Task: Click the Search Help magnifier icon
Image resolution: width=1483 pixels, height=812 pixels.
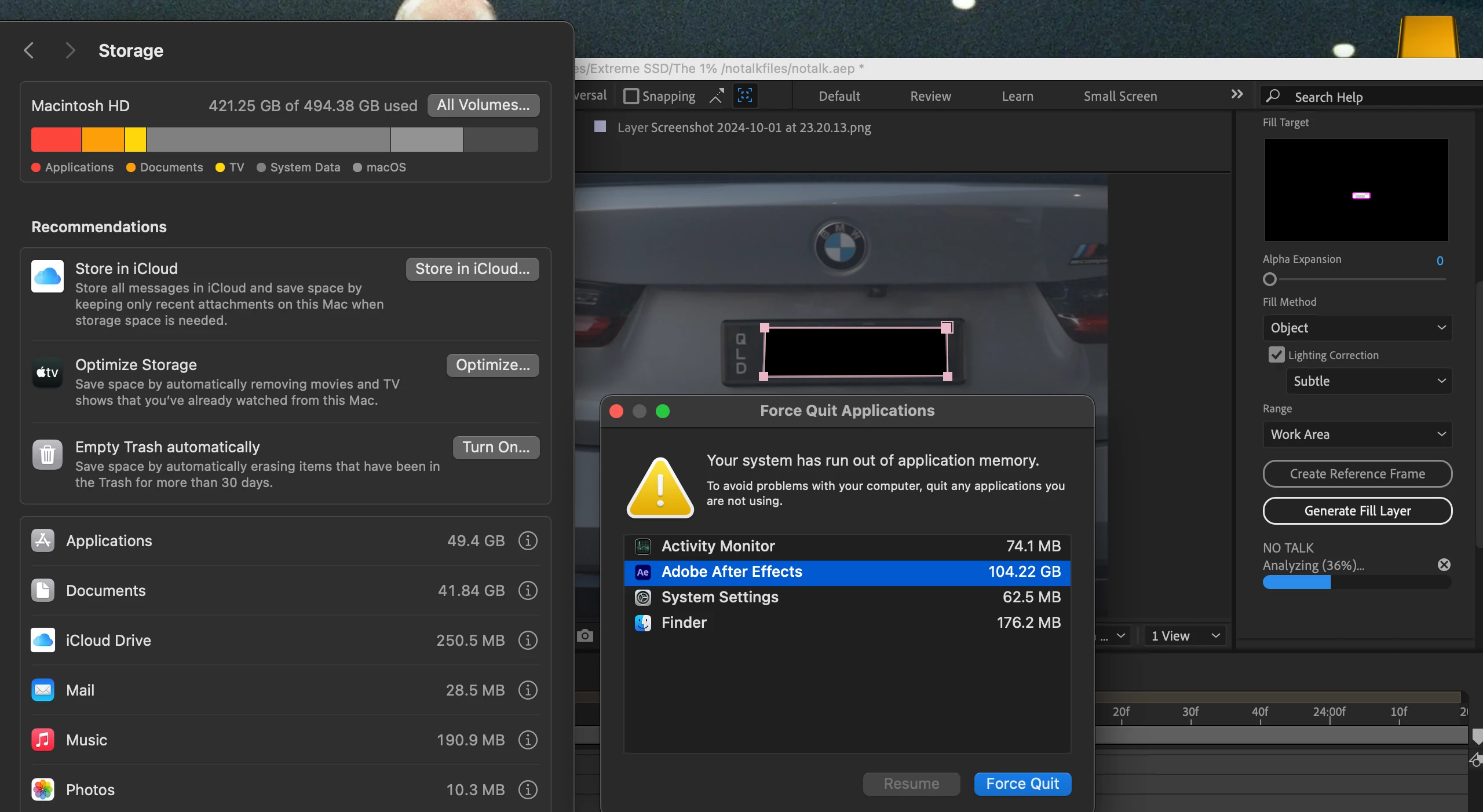Action: click(1273, 96)
